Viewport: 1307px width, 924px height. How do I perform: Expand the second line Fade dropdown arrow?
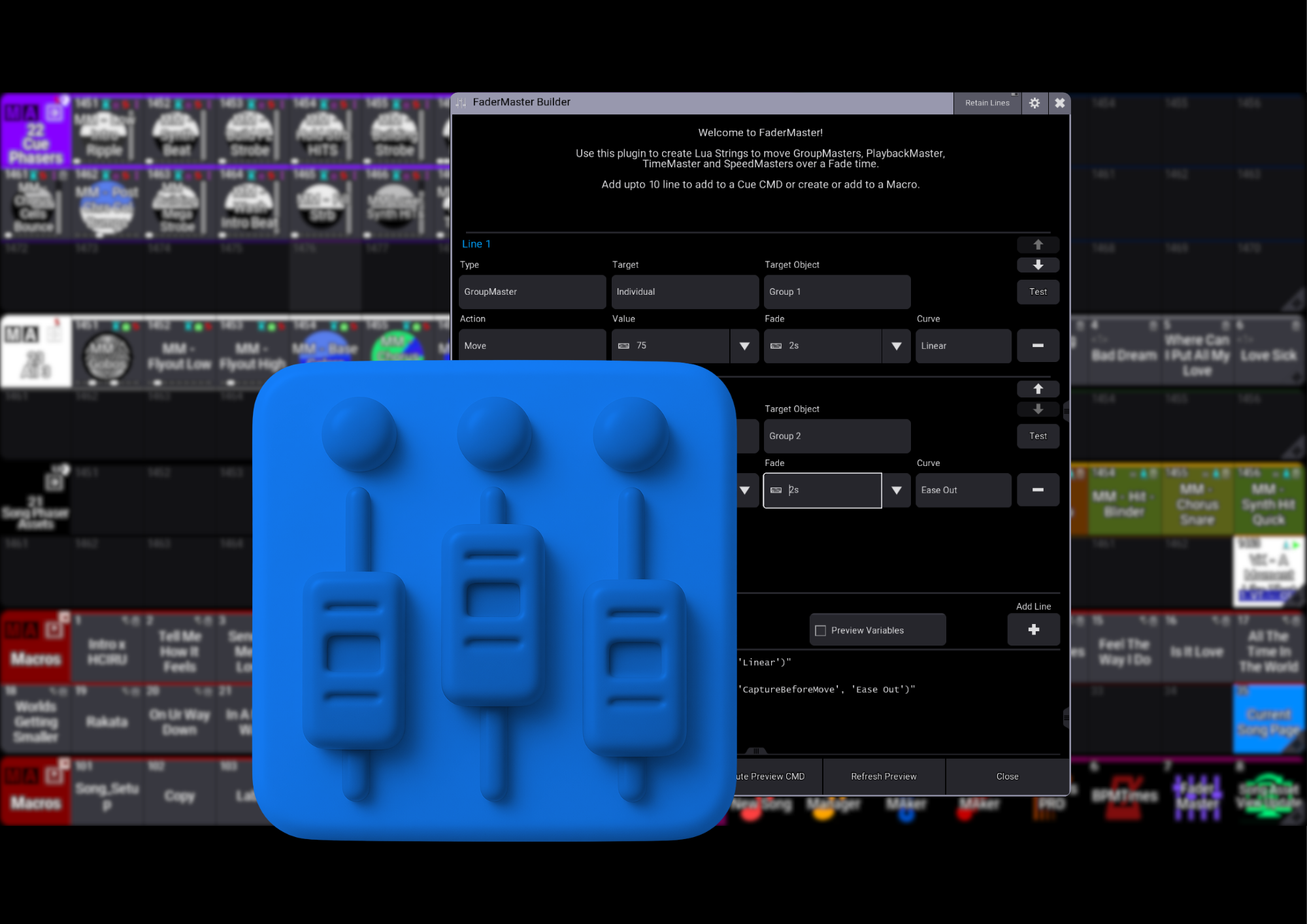[897, 490]
